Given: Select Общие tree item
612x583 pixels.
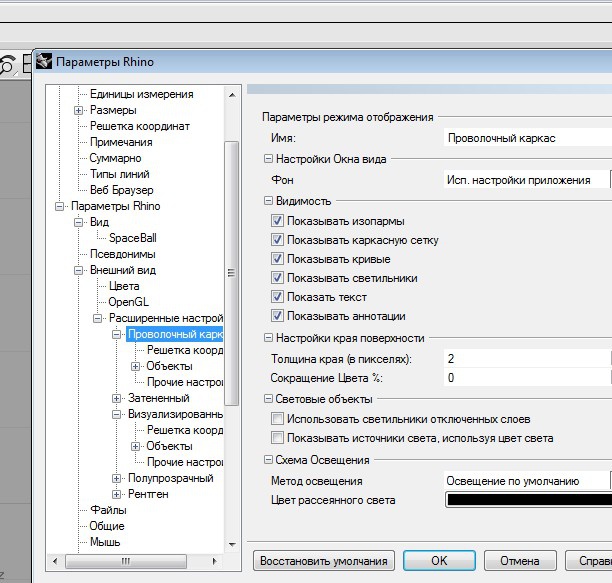Looking at the screenshot, I should [x=107, y=526].
